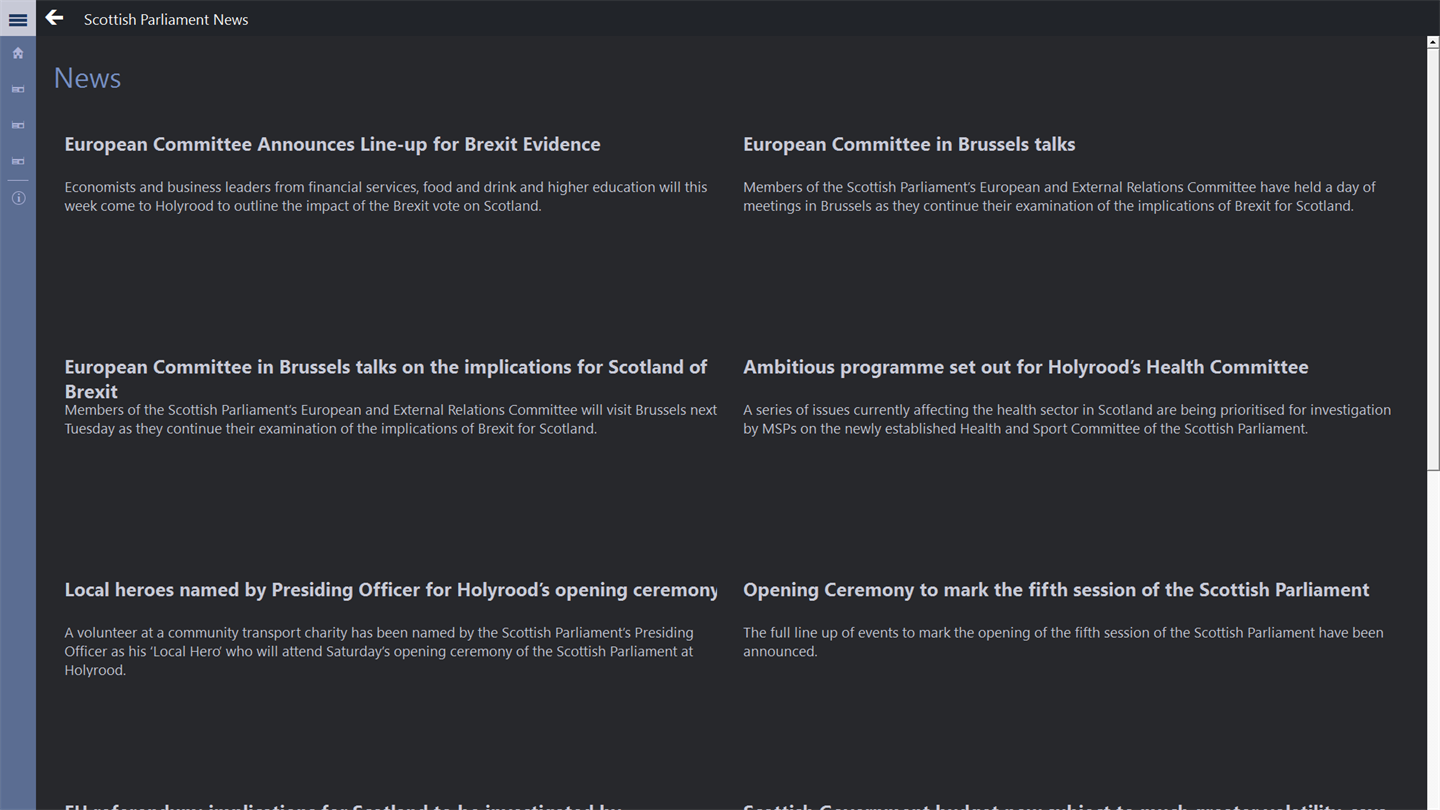
Task: Open 'Local heroes named by Presiding Officer' article
Action: 390,590
